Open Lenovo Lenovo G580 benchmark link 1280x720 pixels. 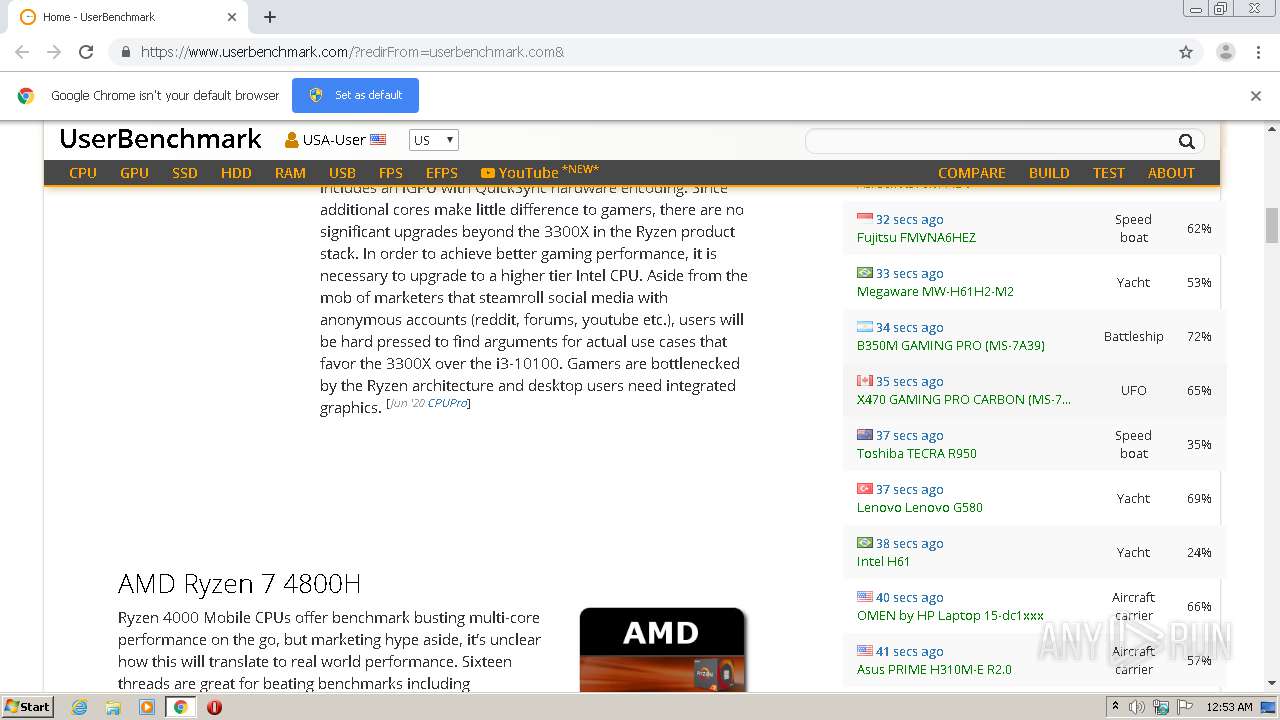(919, 507)
